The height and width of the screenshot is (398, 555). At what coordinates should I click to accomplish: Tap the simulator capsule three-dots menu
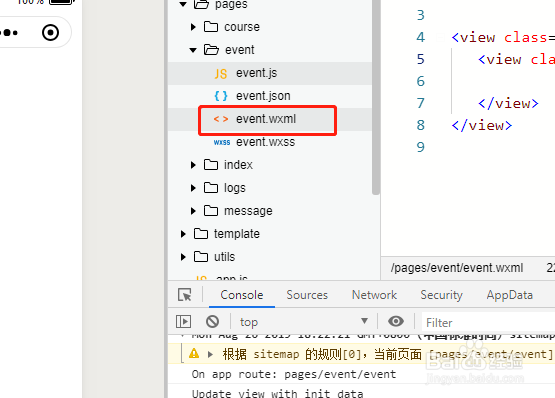coord(9,33)
